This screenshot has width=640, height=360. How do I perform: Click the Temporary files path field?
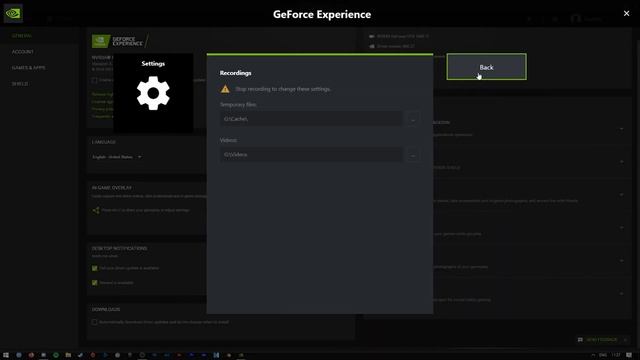pyautogui.click(x=311, y=119)
